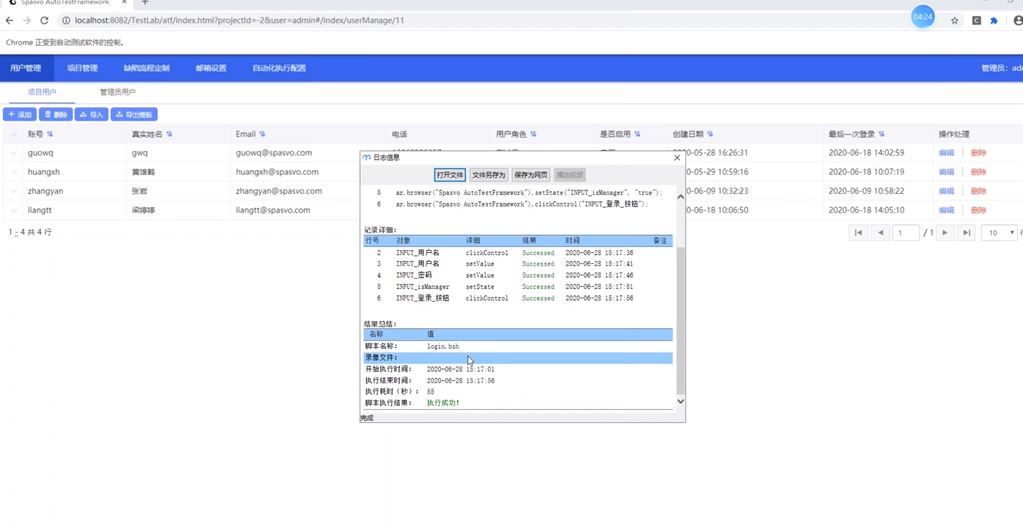Click the 2020-06-18 14:05:10 last login cell
This screenshot has height=531, width=1023.
click(866, 210)
